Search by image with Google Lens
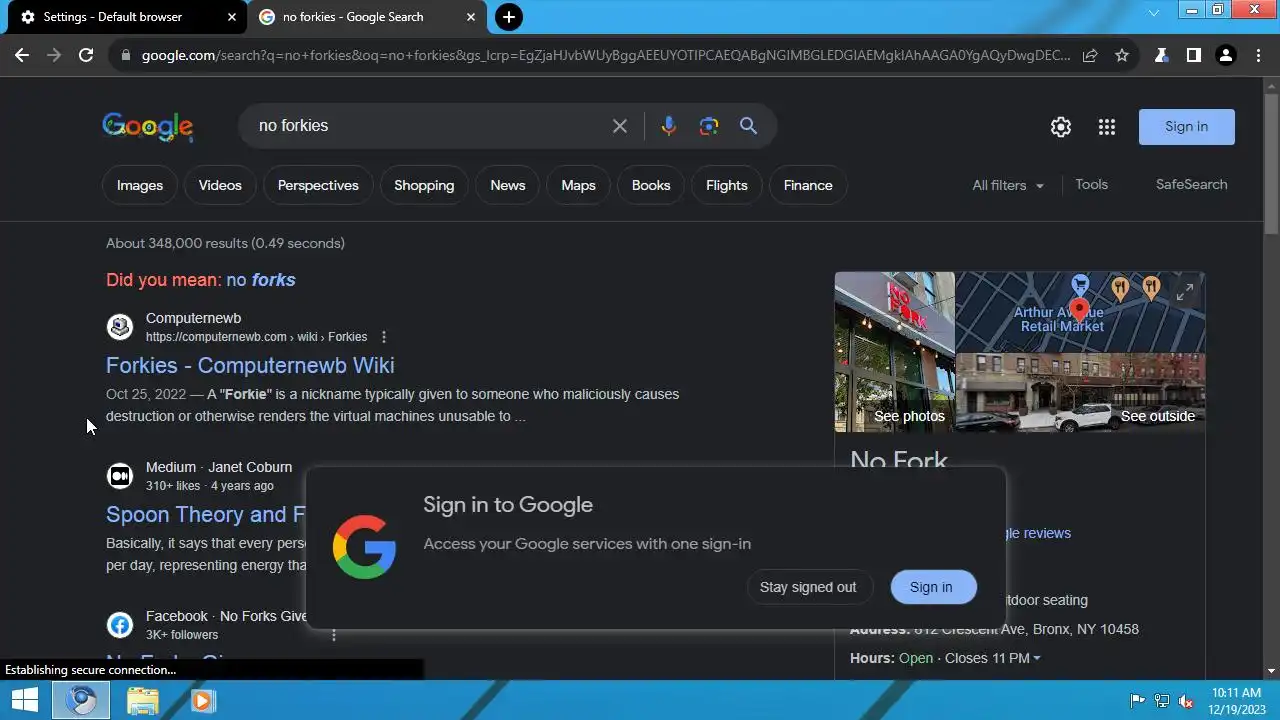Viewport: 1280px width, 720px height. tap(709, 126)
